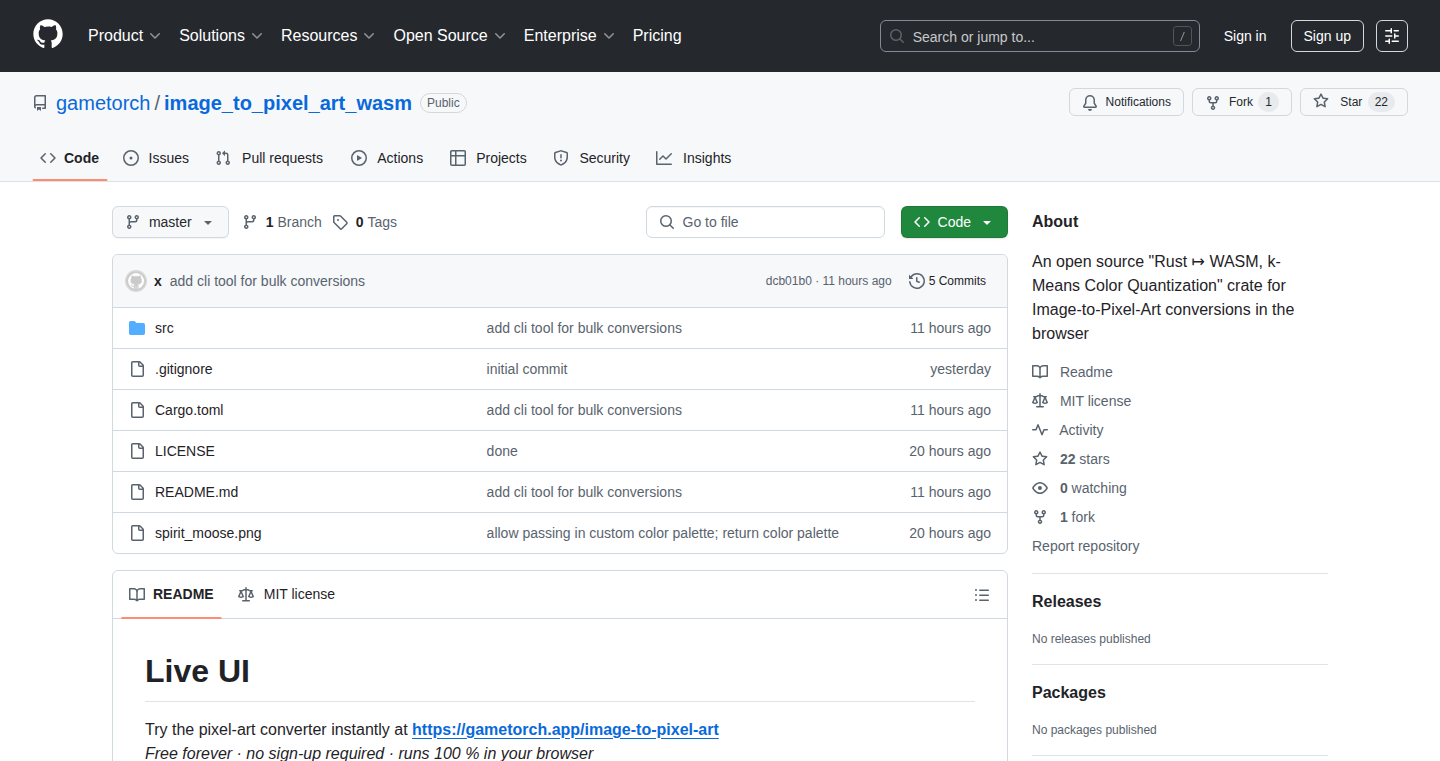Image resolution: width=1440 pixels, height=761 pixels.
Task: Open the Releases heading link
Action: coord(1066,601)
